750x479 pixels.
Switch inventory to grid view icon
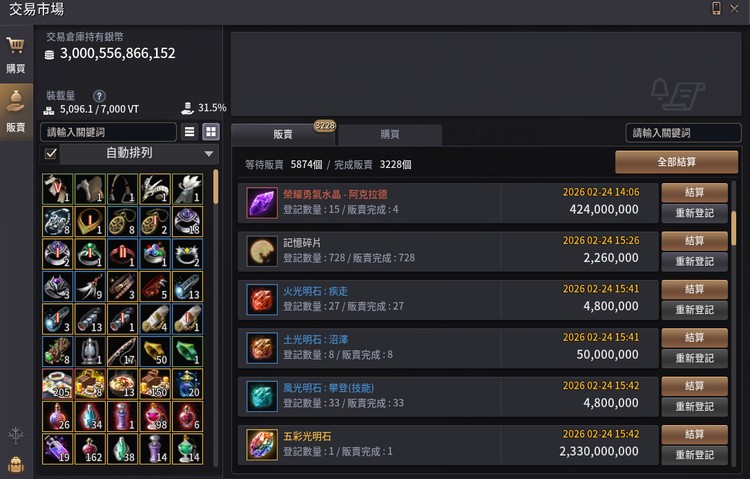tap(210, 132)
